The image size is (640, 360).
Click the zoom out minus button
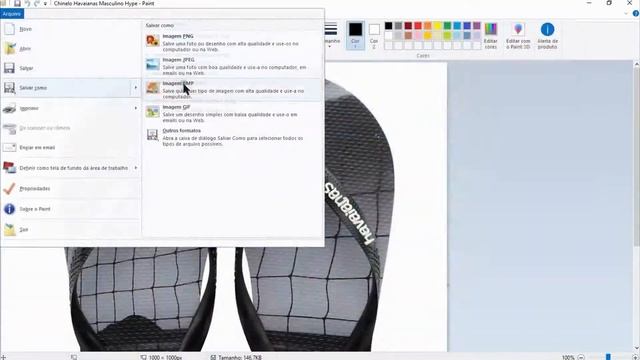click(581, 357)
